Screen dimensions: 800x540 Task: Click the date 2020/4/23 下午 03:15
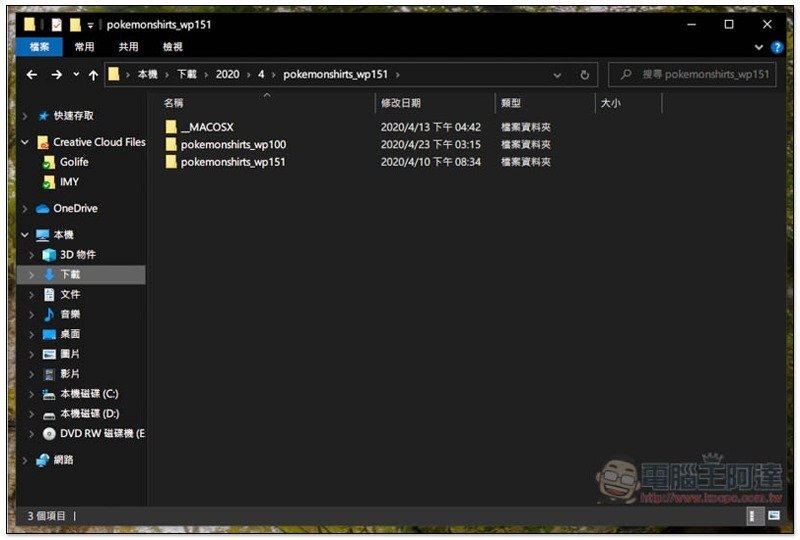pos(431,144)
